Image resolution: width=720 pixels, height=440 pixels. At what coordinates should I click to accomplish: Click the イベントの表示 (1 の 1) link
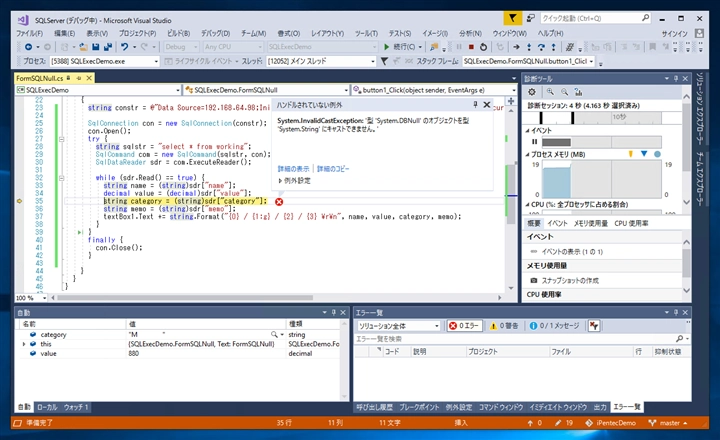pyautogui.click(x=572, y=252)
